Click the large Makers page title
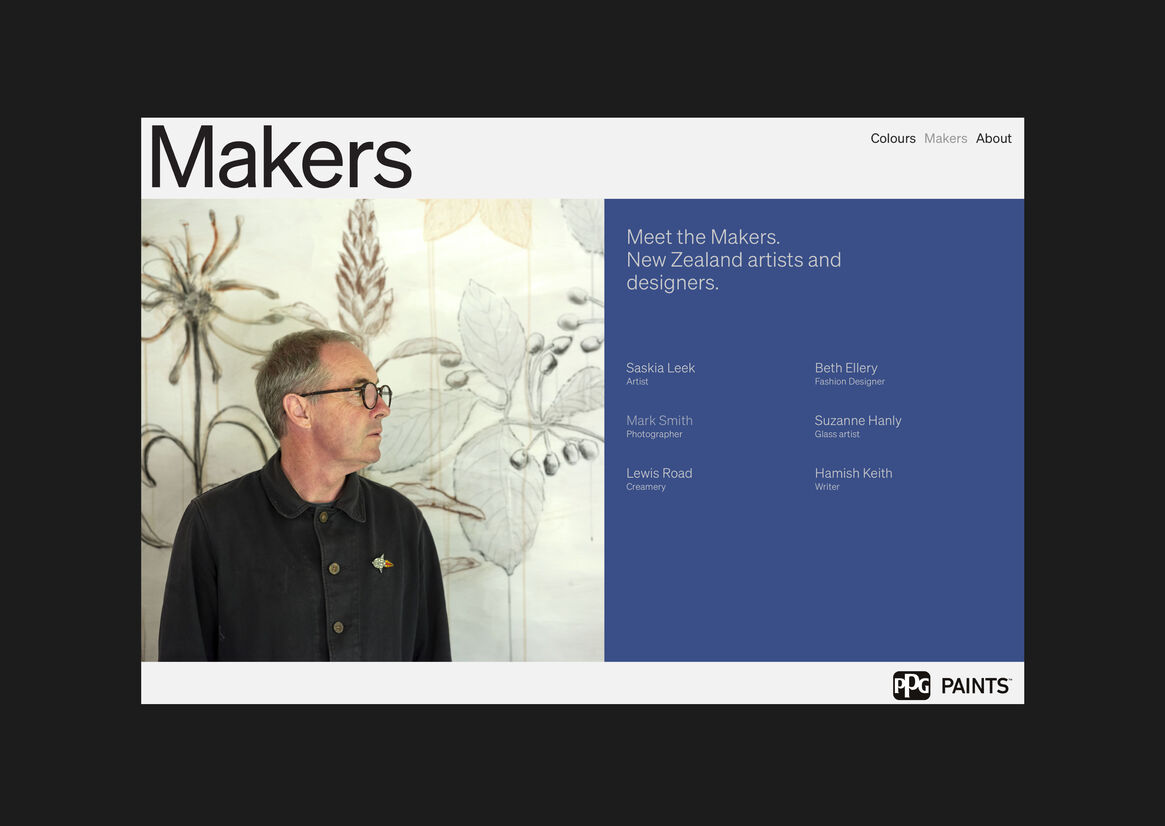 [280, 158]
